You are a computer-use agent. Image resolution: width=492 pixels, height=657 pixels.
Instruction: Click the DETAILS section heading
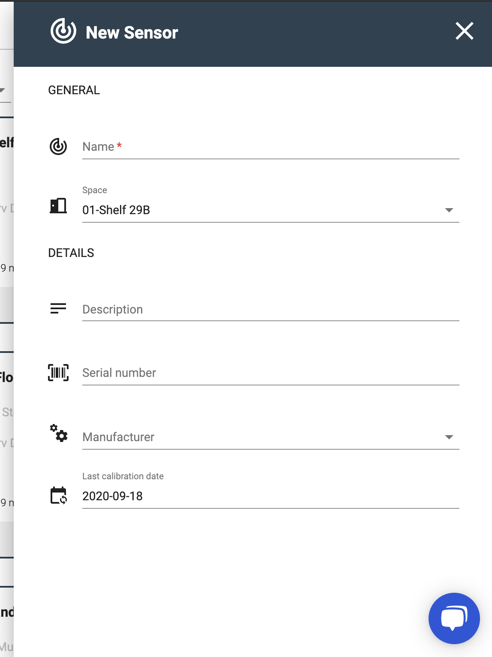pos(71,253)
